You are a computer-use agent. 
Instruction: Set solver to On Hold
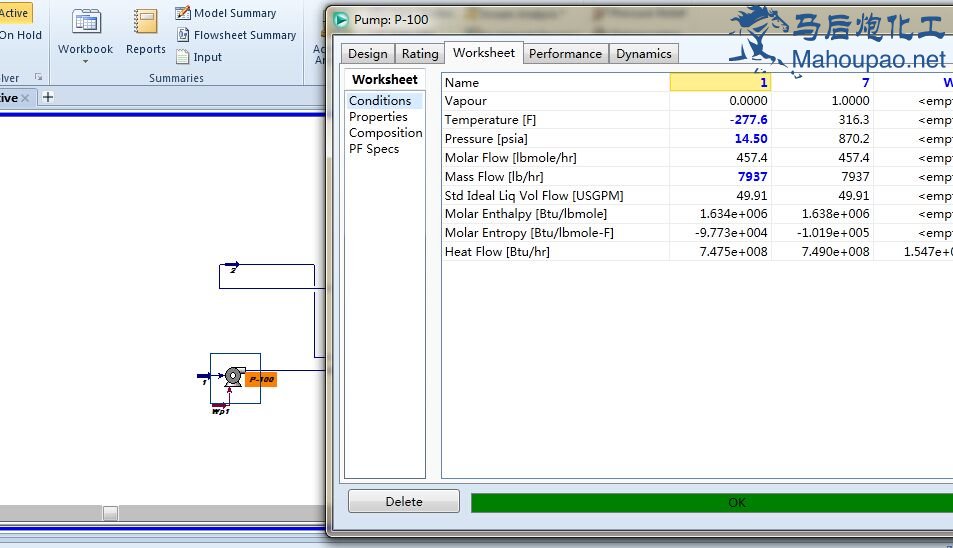20,35
